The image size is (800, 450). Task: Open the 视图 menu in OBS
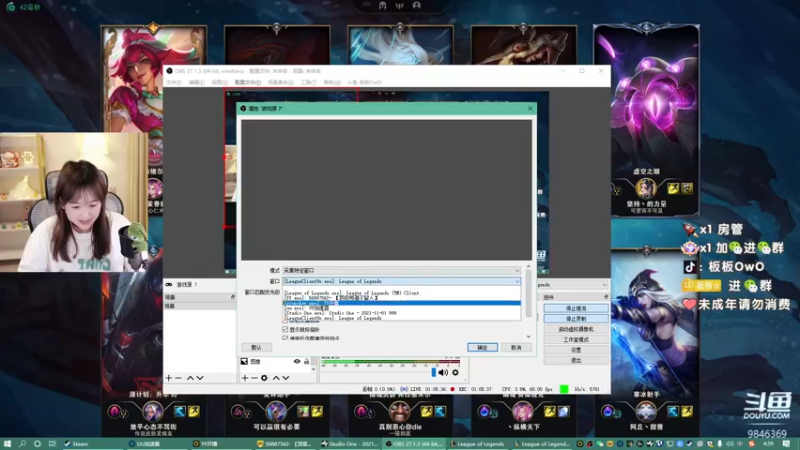[219, 82]
